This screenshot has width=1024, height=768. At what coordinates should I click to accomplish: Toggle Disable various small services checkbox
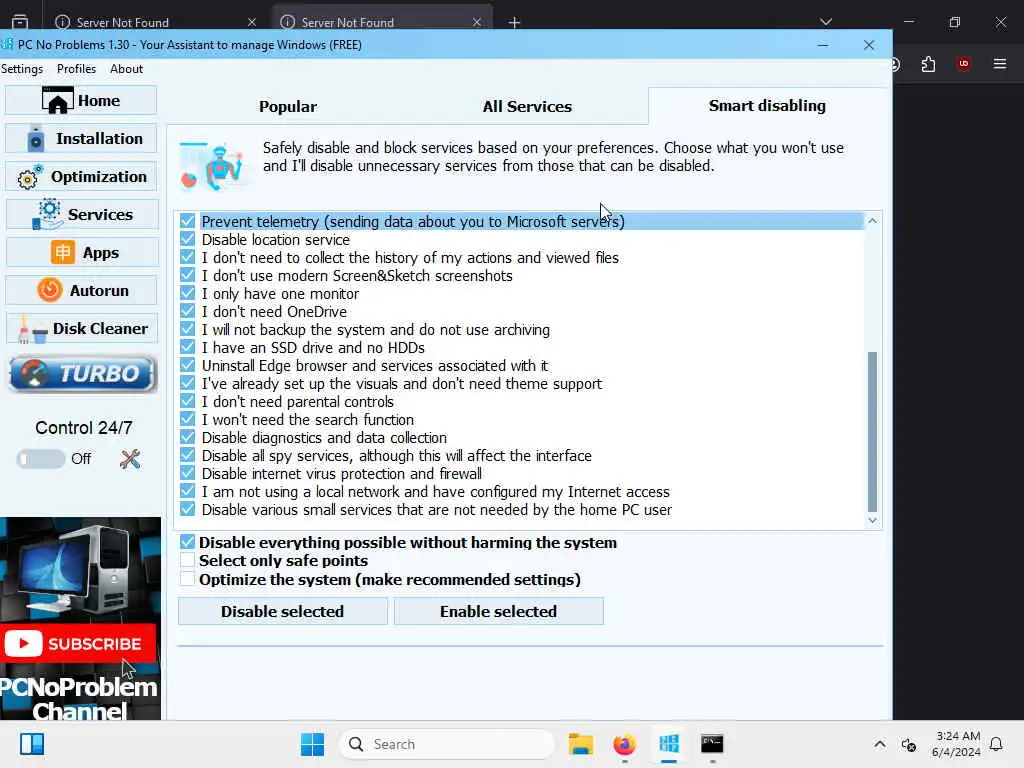point(187,509)
